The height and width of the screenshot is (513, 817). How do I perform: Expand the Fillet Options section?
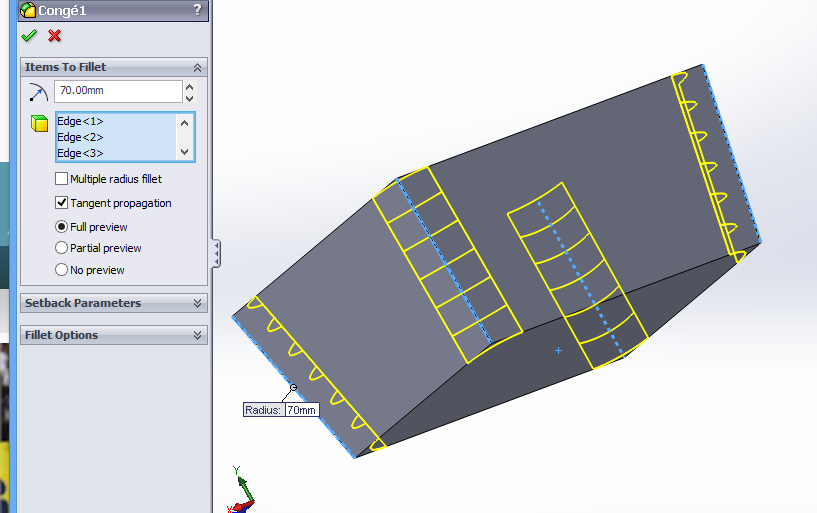click(x=197, y=335)
